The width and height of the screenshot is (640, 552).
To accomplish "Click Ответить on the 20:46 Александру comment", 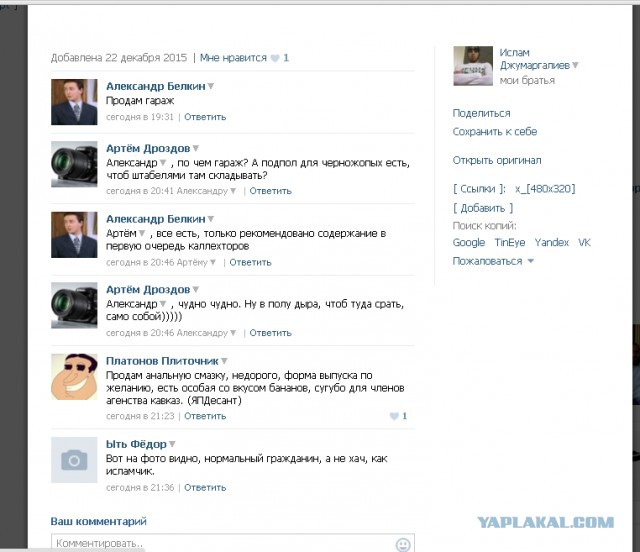I will [271, 333].
